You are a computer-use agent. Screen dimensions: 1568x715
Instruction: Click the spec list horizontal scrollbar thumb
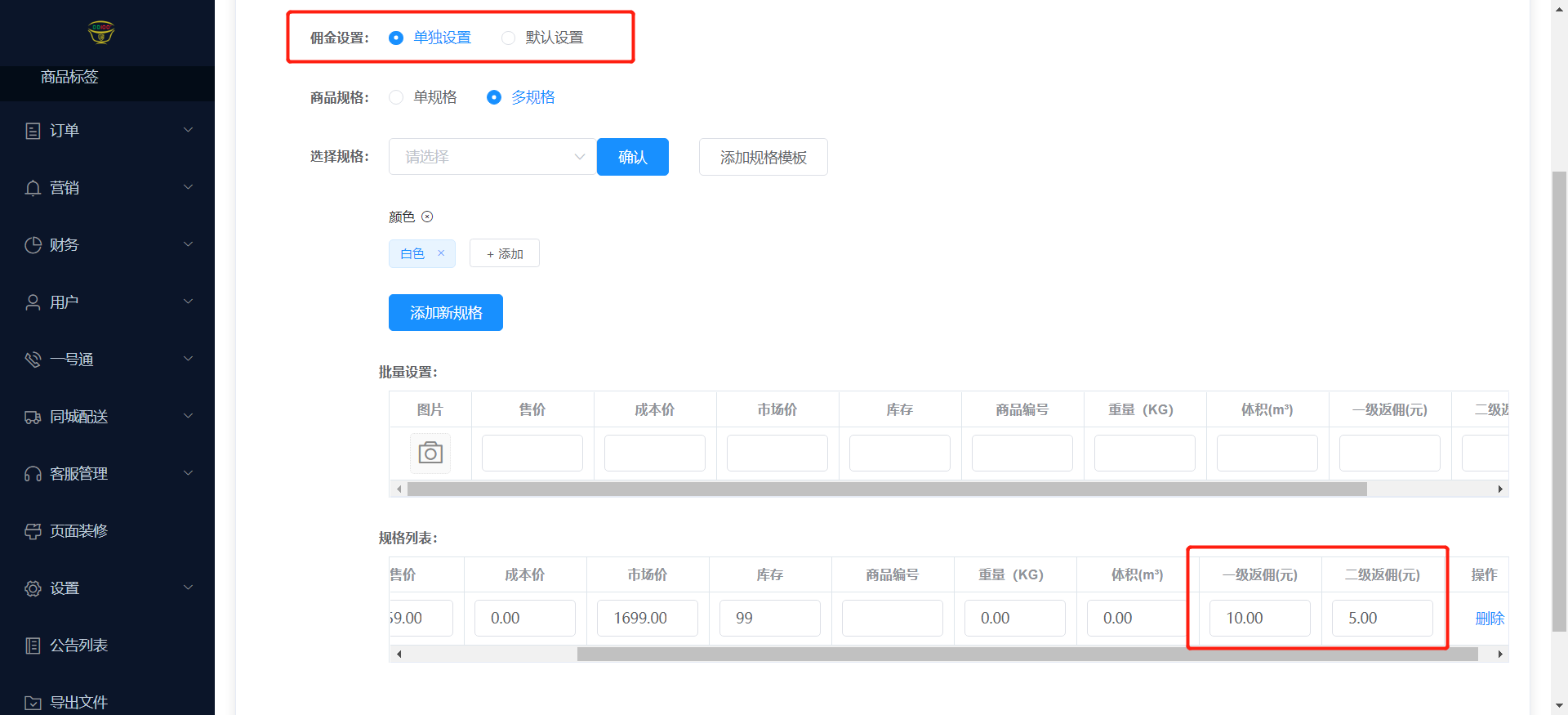(x=1027, y=654)
